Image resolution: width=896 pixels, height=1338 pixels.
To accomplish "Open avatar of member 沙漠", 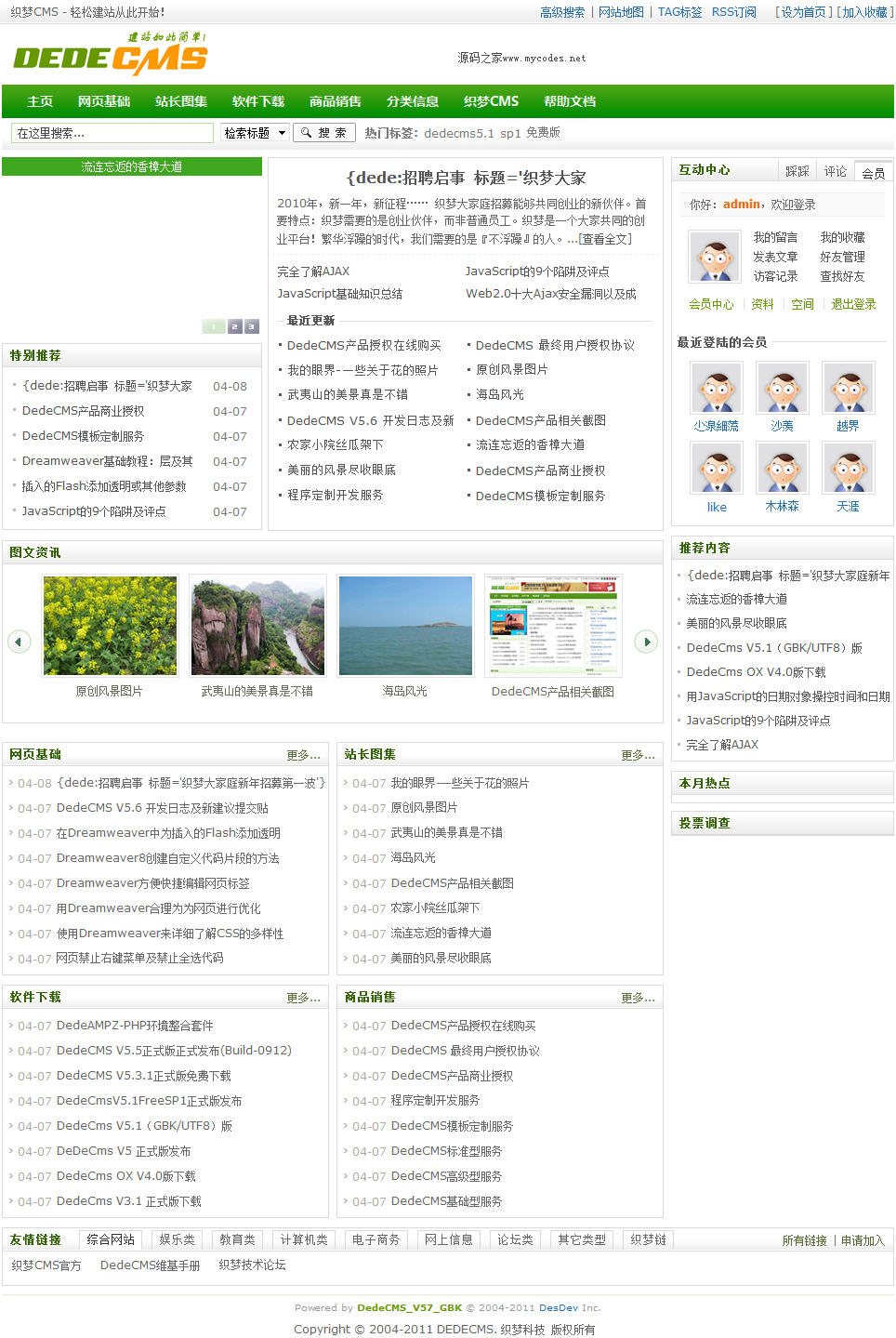I will [782, 387].
